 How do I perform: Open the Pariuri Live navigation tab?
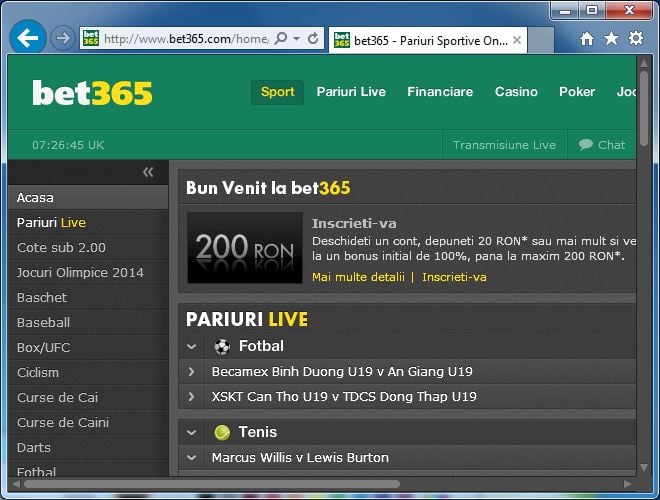pyautogui.click(x=351, y=92)
